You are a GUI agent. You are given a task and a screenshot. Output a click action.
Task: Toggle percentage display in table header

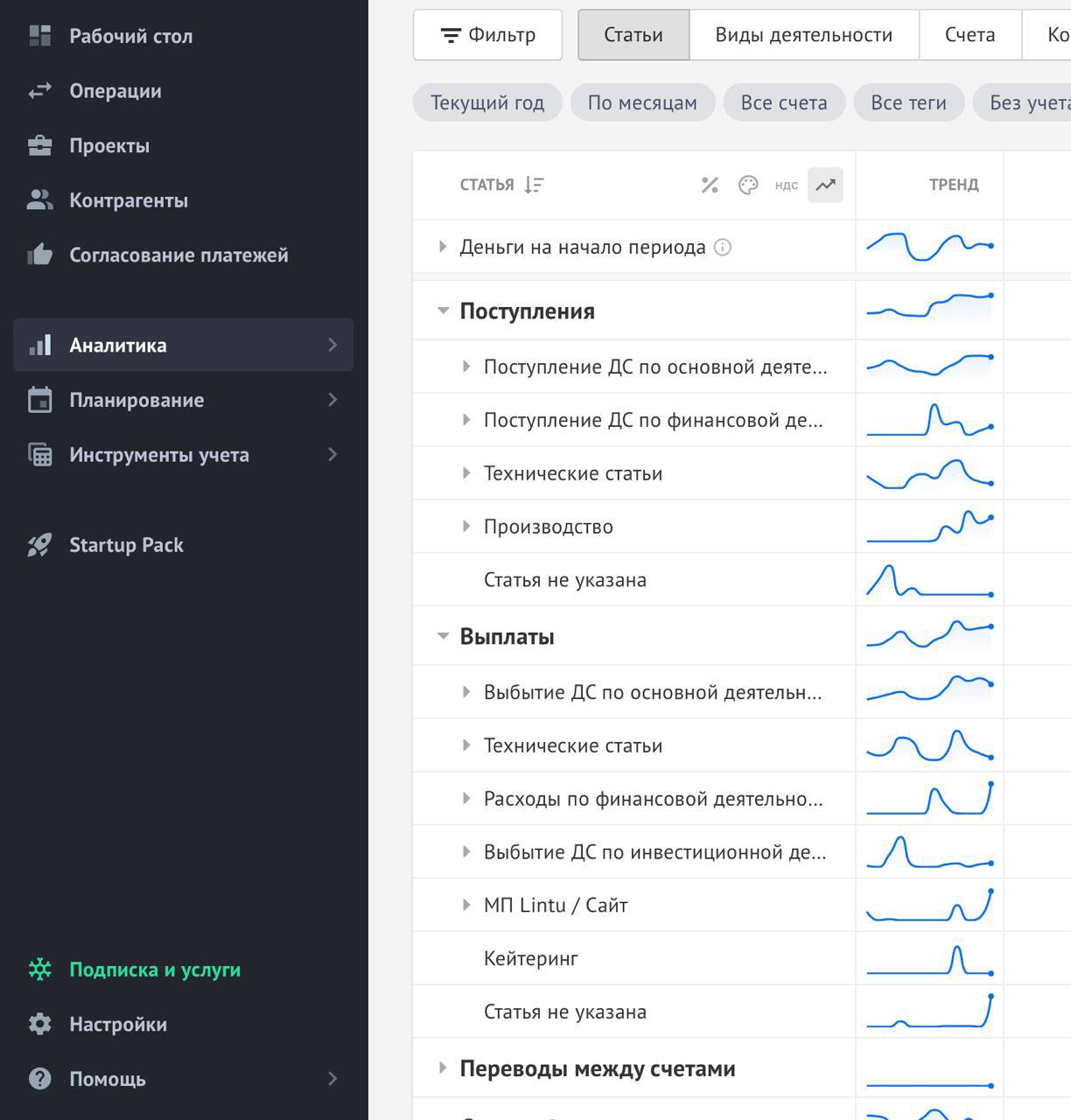tap(710, 185)
